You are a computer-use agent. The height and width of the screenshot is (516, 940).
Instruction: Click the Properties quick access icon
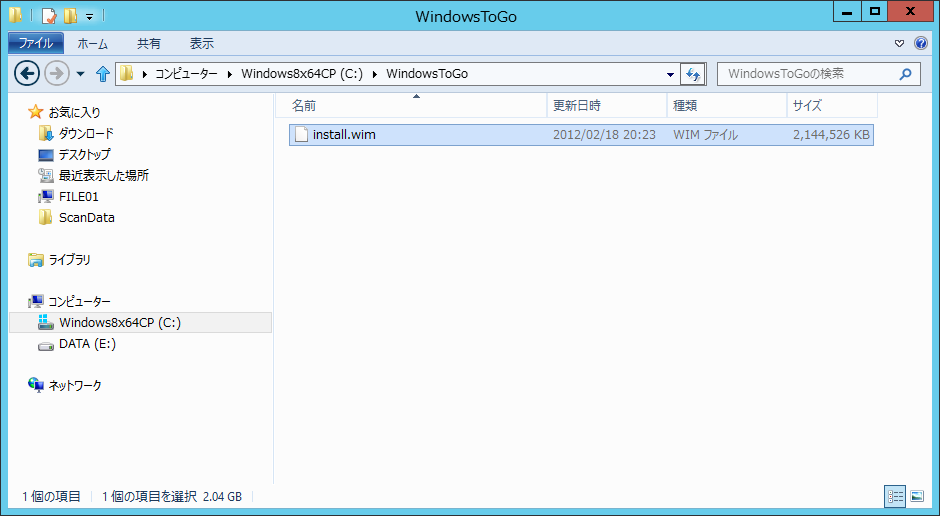[x=49, y=16]
